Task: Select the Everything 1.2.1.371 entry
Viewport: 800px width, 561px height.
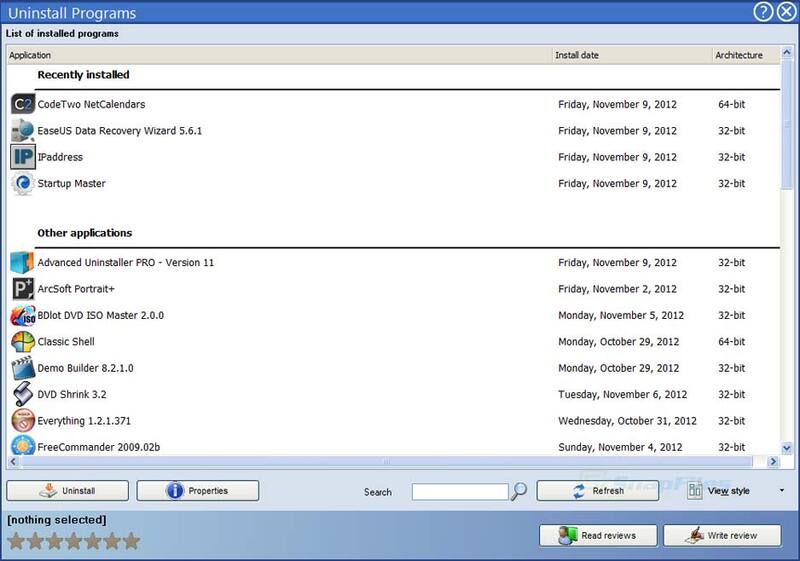Action: pos(84,421)
